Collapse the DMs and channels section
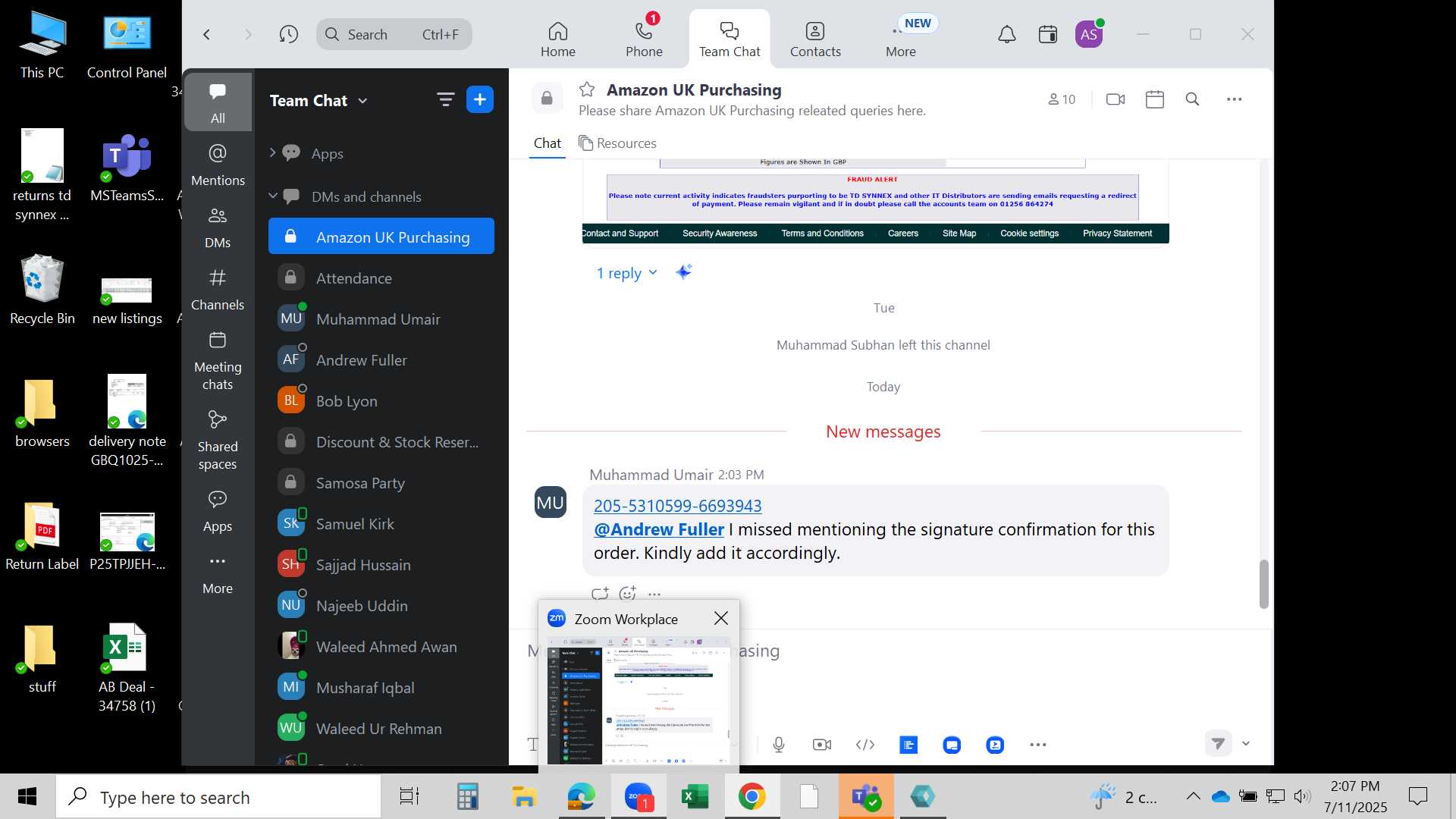The height and width of the screenshot is (819, 1456). point(272,196)
